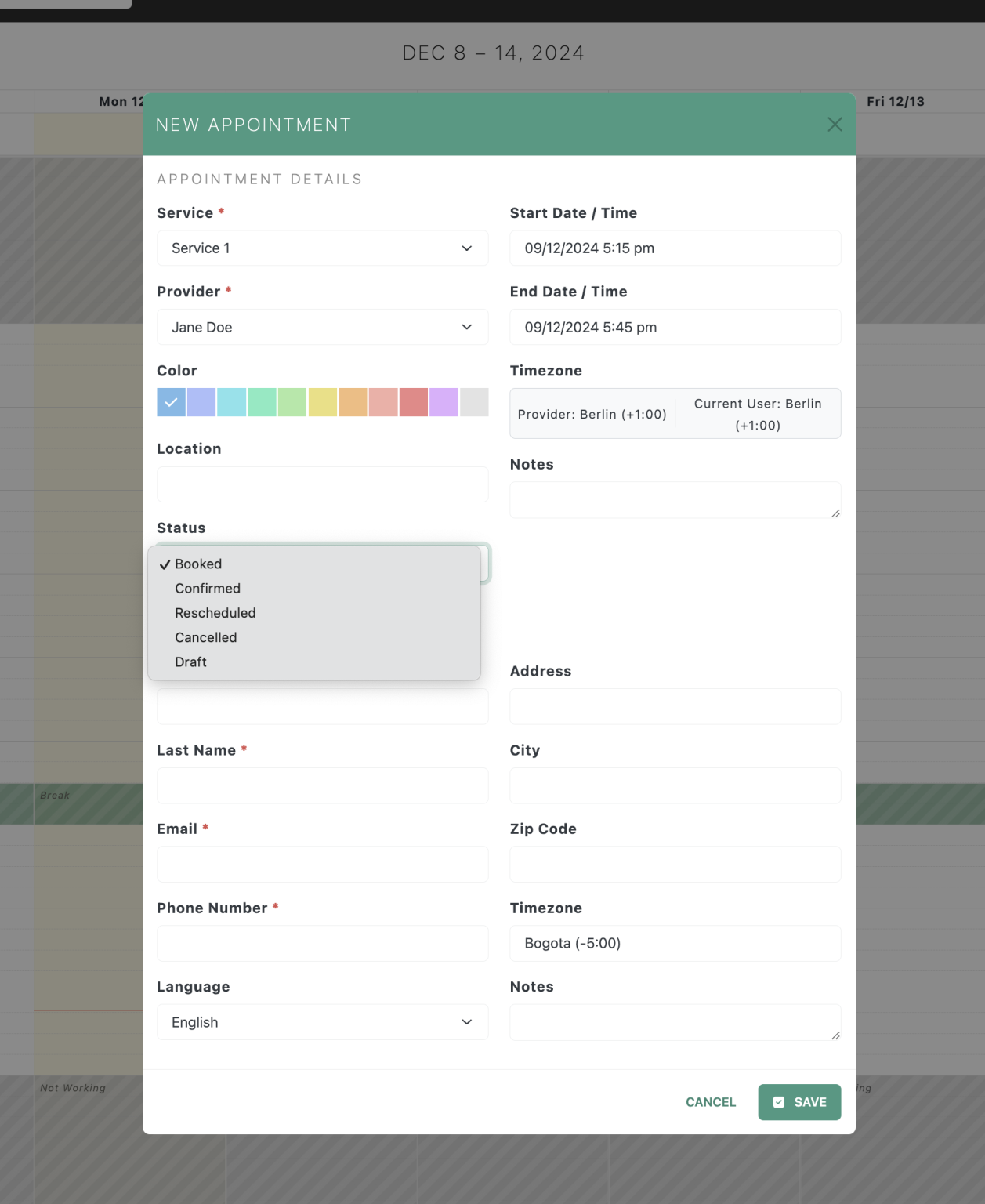Edit the Start Date / Time field
985x1204 pixels.
(x=675, y=248)
